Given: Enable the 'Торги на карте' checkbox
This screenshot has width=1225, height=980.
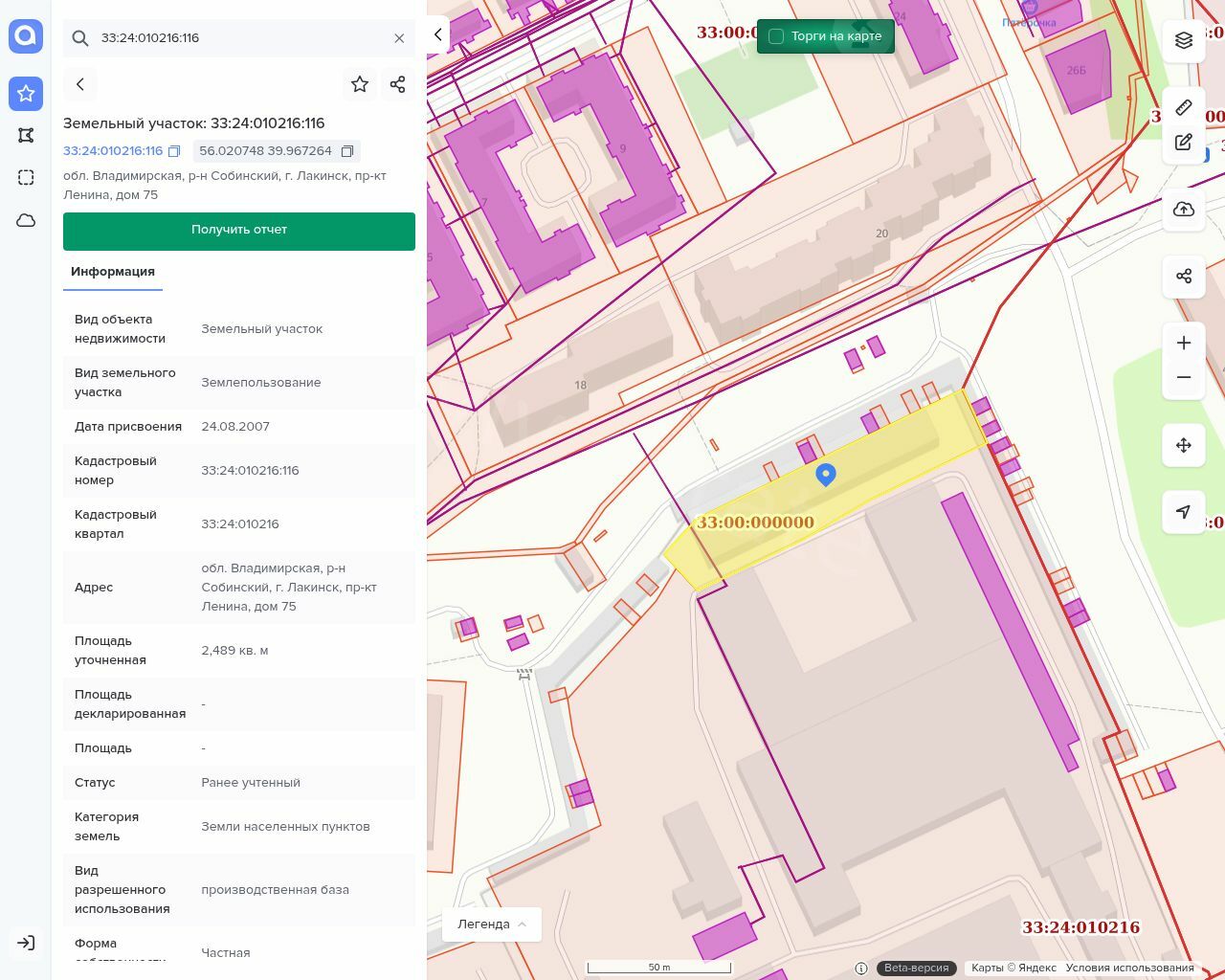Looking at the screenshot, I should click(776, 36).
